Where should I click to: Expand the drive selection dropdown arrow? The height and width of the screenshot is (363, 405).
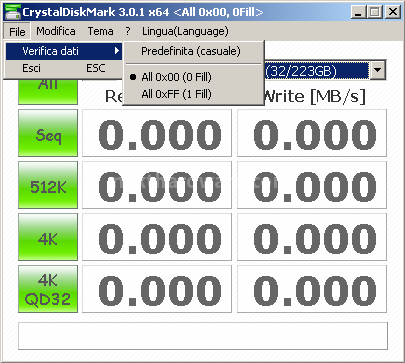(378, 70)
